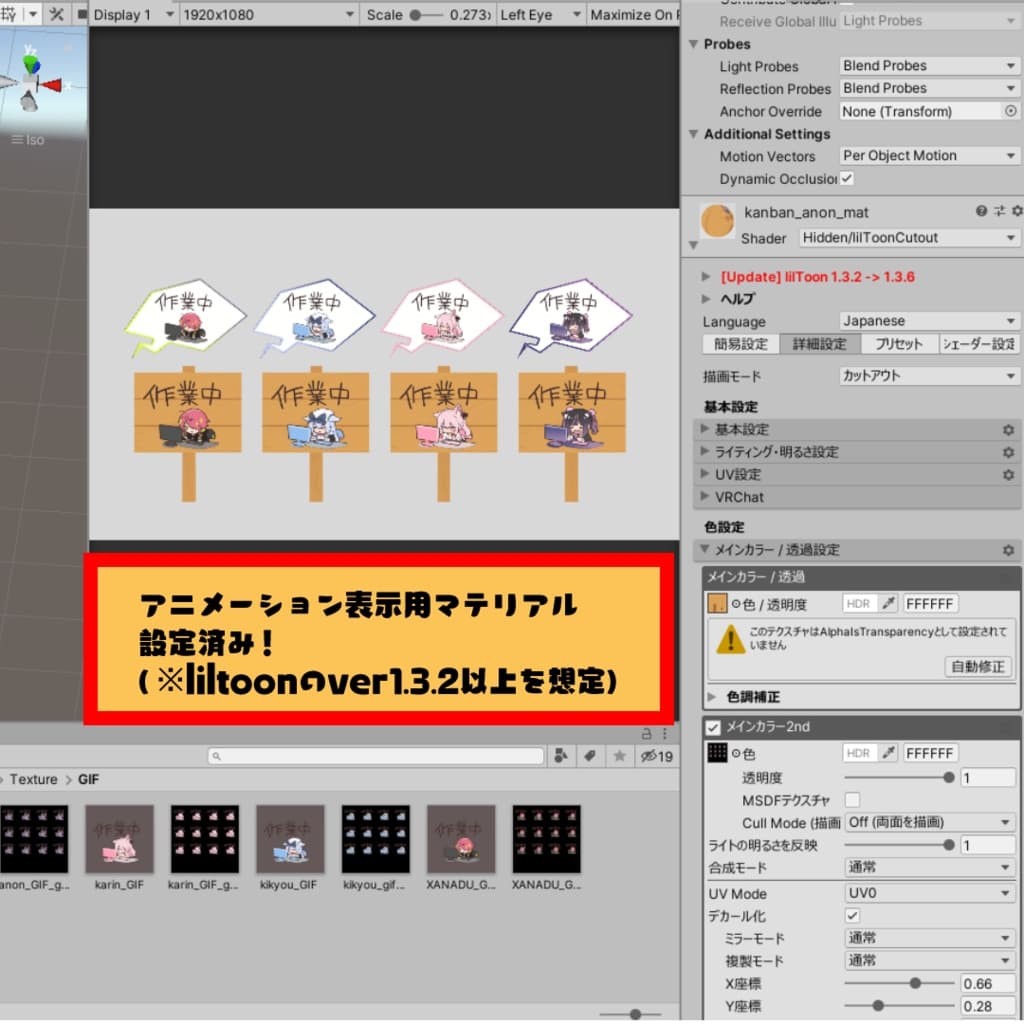Open the gear settings on メインカラー/透過設定 section
This screenshot has height=1024, width=1024.
point(1008,548)
